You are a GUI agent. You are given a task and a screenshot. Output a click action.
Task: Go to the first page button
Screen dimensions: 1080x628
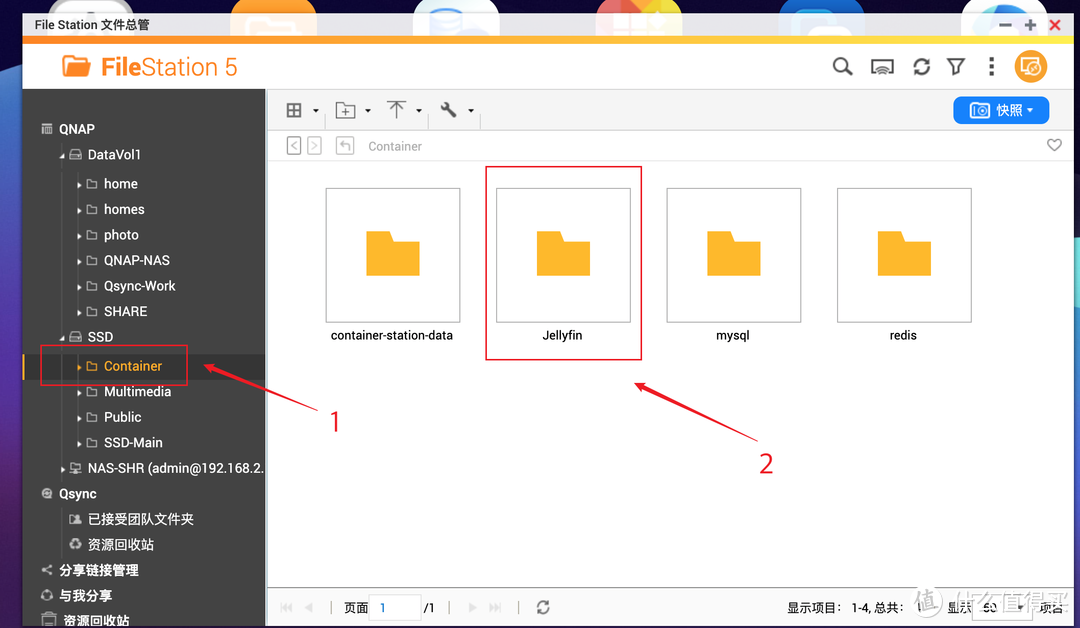tap(287, 607)
